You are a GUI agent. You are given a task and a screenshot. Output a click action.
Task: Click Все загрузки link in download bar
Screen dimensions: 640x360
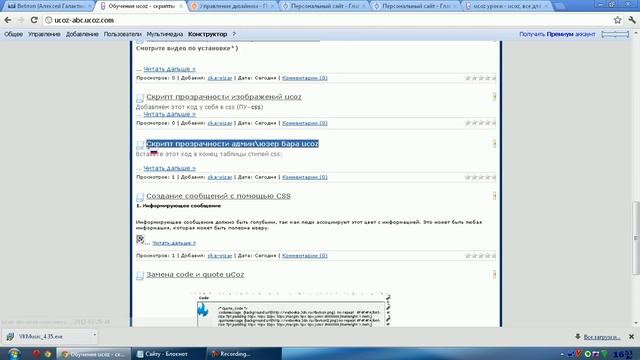pyautogui.click(x=602, y=337)
